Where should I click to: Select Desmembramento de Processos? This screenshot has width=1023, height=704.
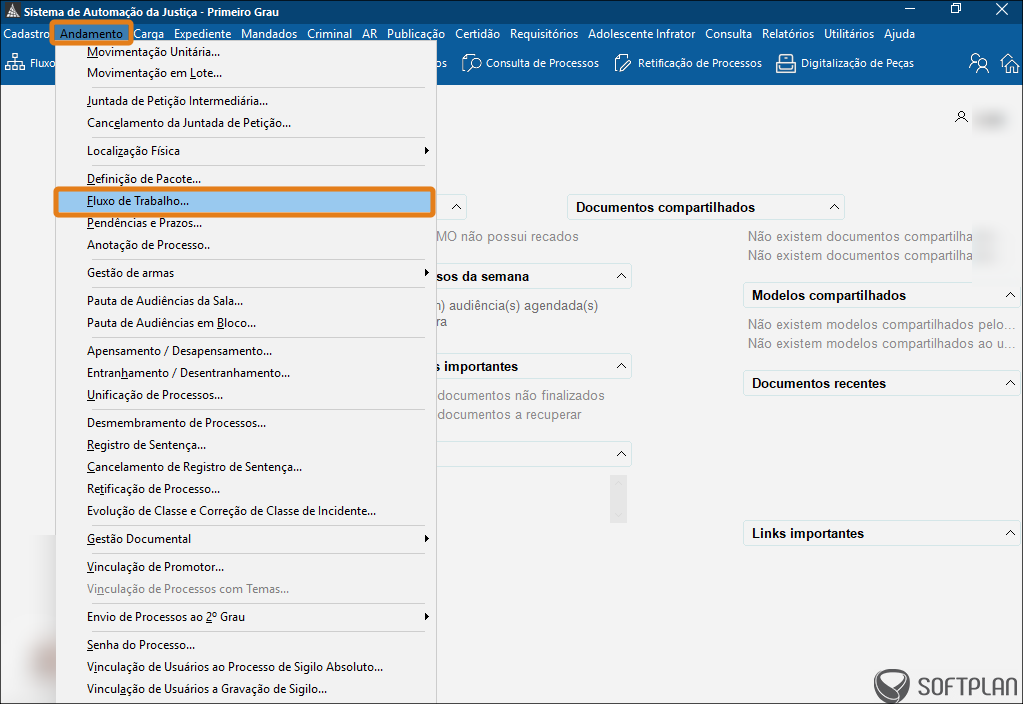click(x=245, y=423)
